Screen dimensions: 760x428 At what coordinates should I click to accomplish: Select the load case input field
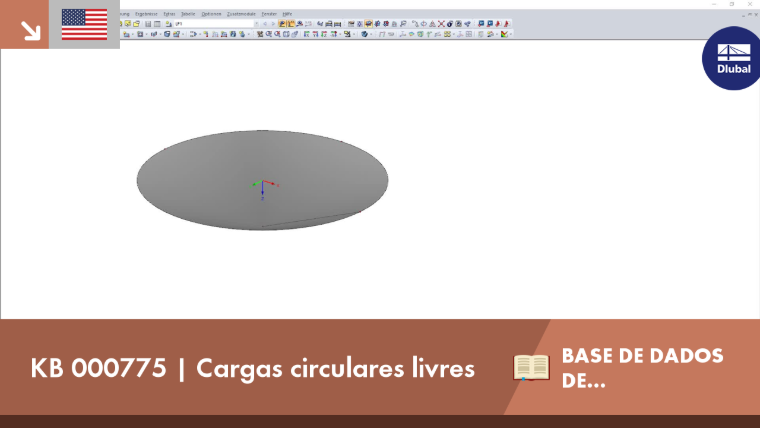coord(214,23)
